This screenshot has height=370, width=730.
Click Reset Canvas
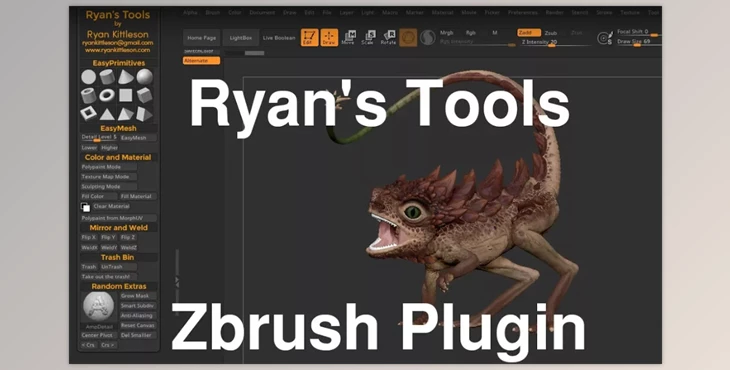pyautogui.click(x=138, y=325)
